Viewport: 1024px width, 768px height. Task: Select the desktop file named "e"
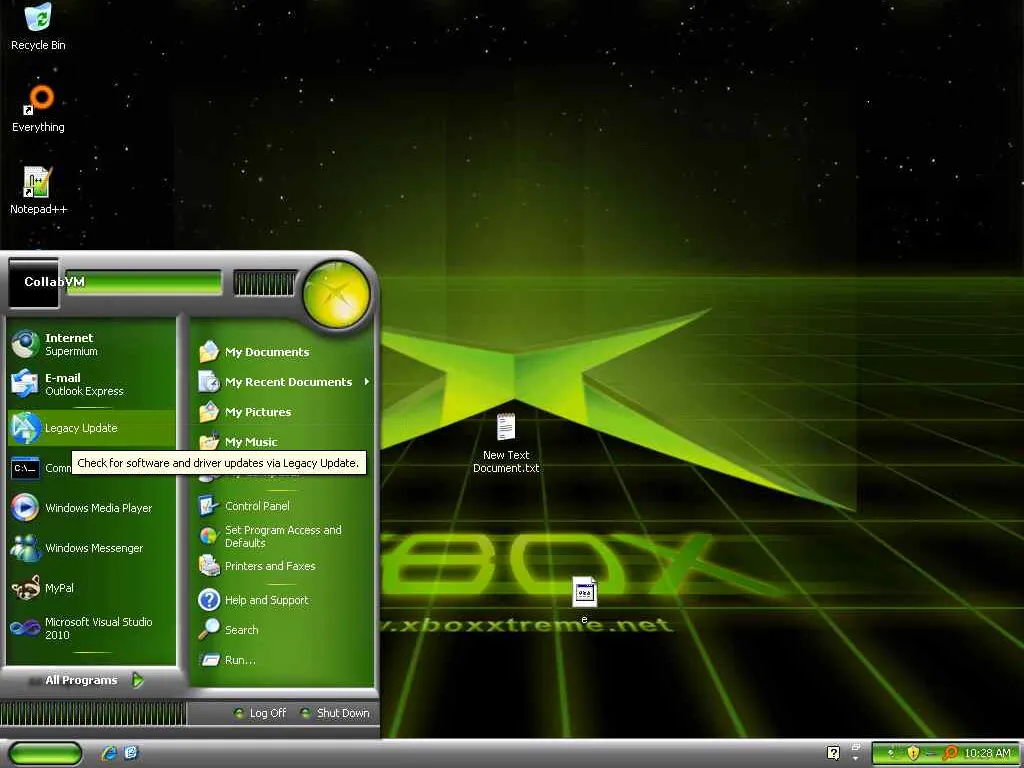584,600
